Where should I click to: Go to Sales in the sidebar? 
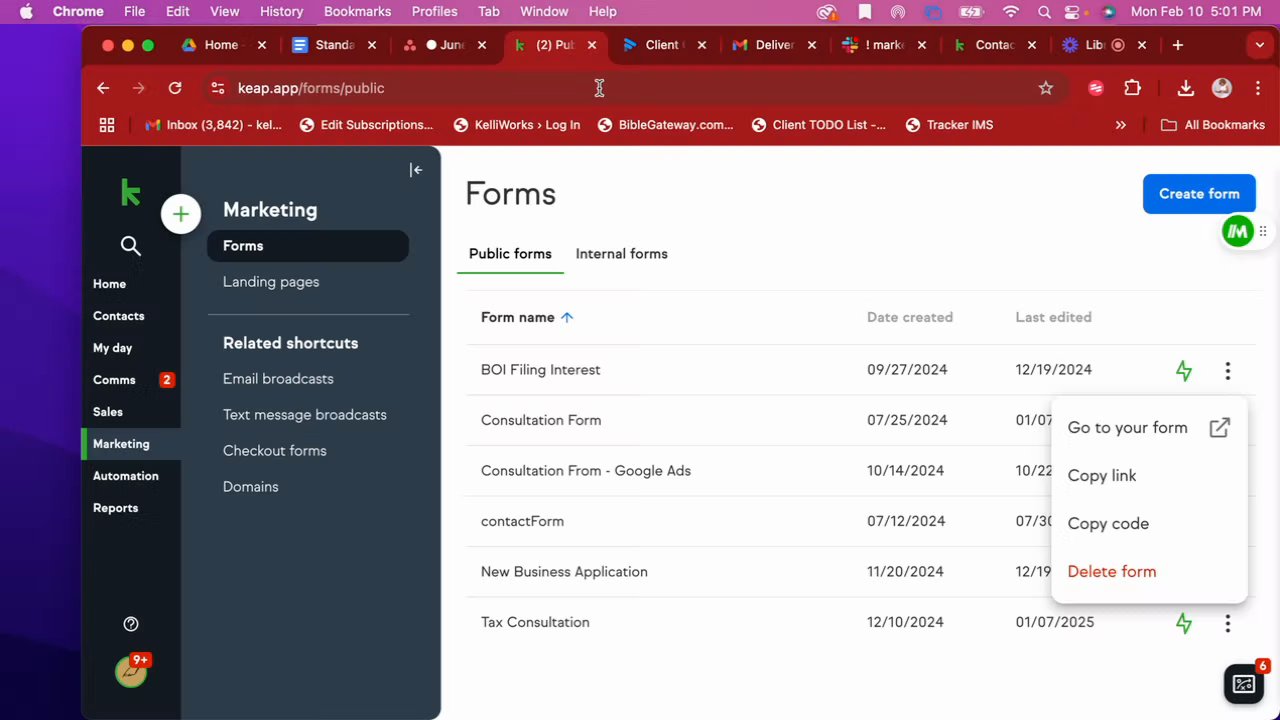click(108, 412)
